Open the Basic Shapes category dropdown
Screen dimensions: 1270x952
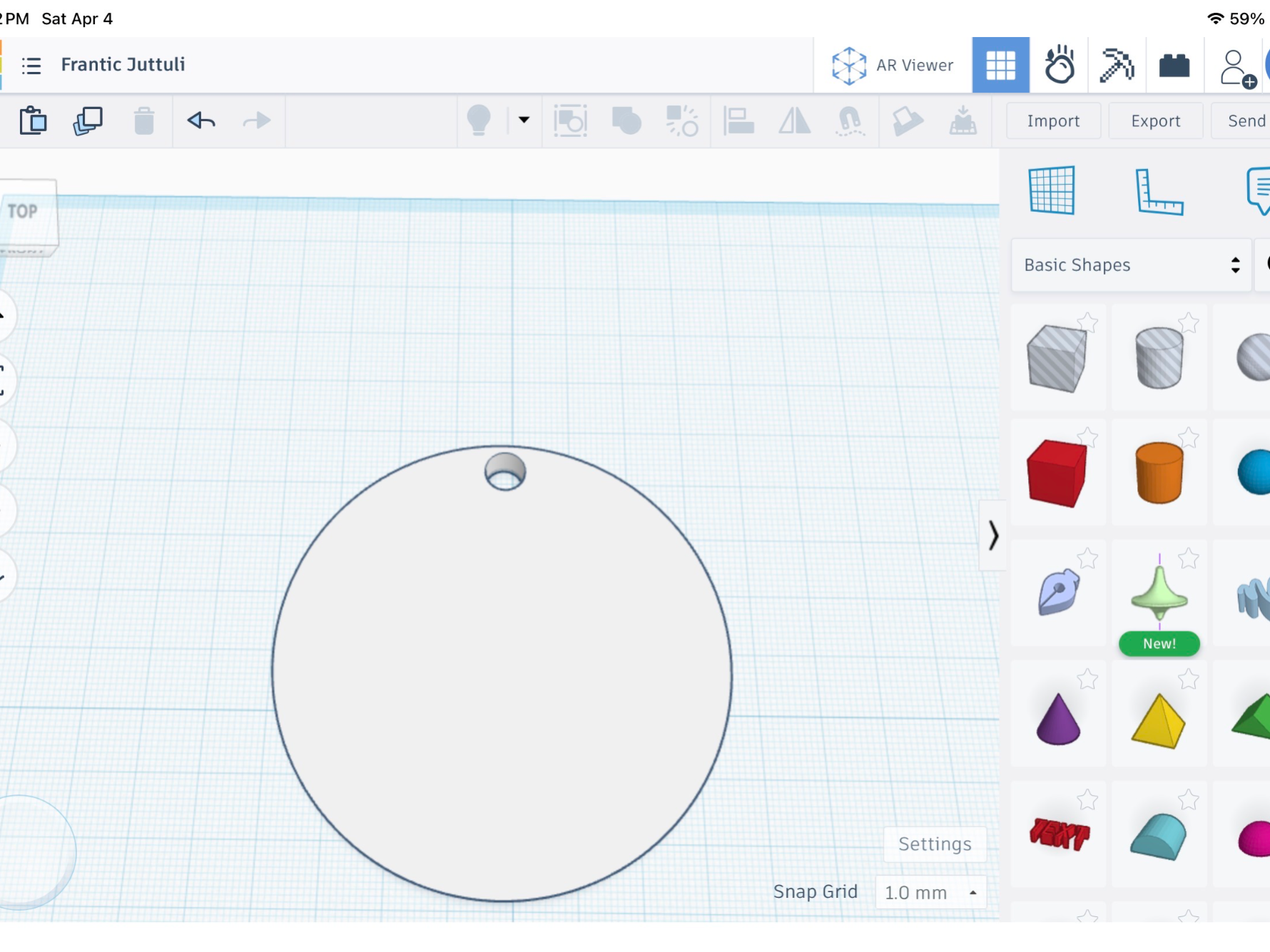point(1132,265)
